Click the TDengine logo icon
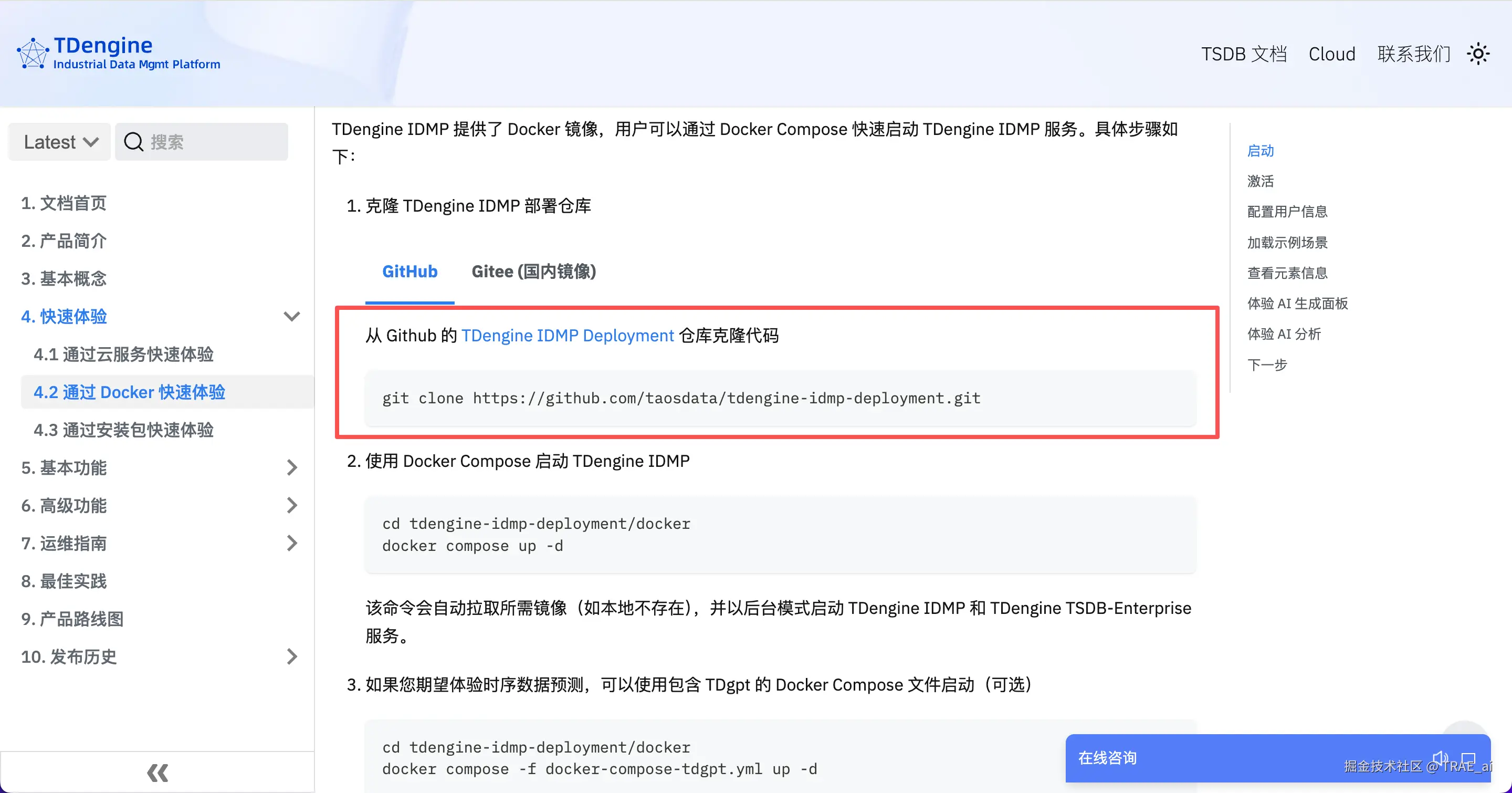1512x793 pixels. 32,54
